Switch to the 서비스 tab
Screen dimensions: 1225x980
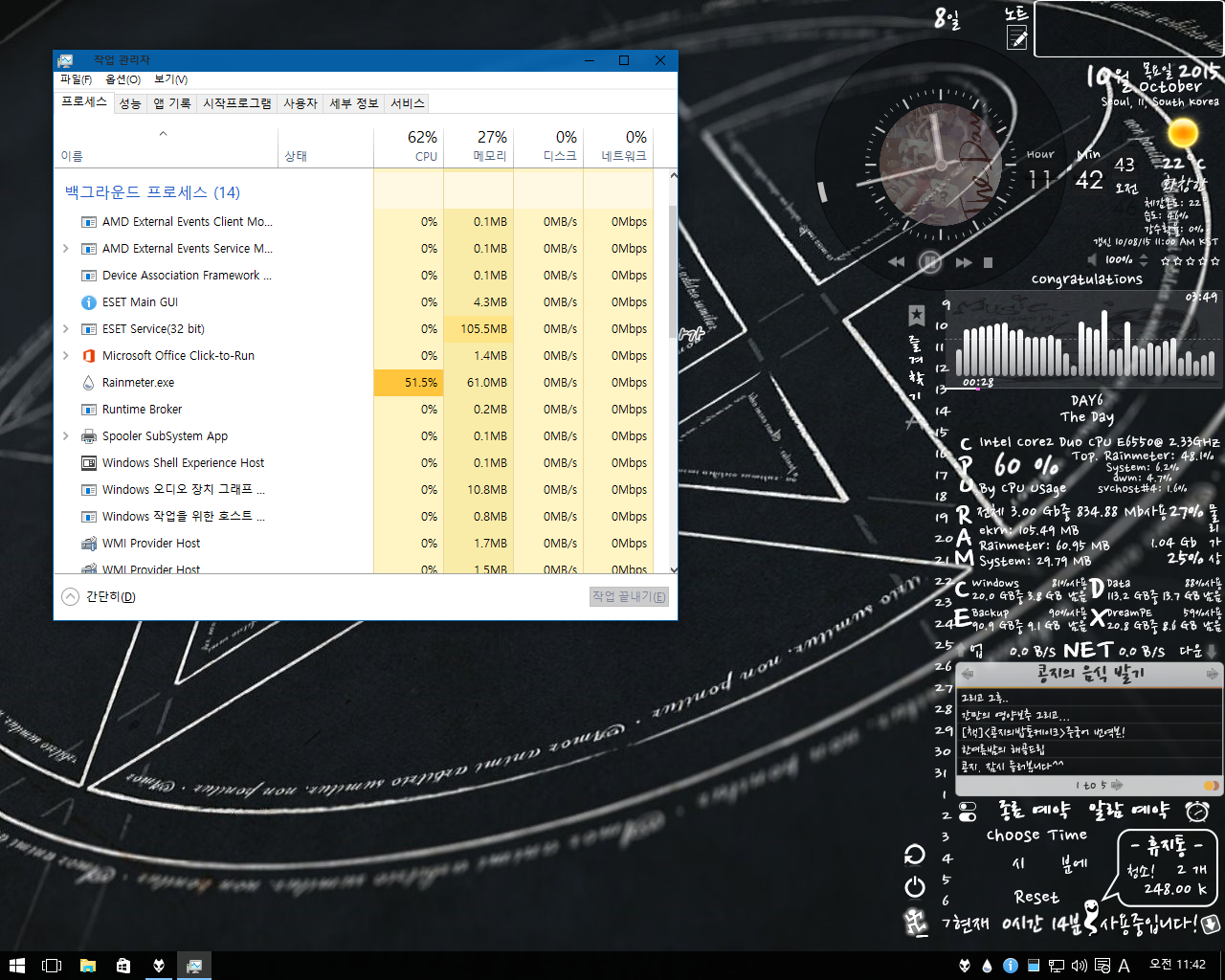point(408,103)
